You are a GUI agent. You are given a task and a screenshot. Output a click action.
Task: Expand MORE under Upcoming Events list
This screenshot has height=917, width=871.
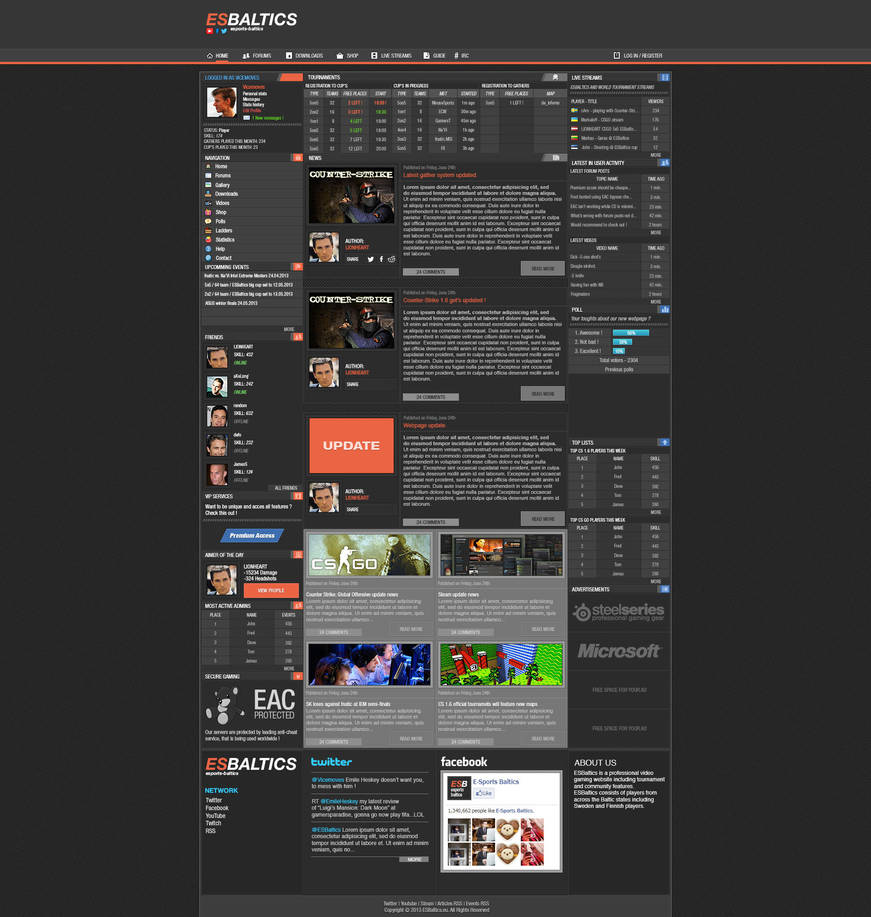289,329
